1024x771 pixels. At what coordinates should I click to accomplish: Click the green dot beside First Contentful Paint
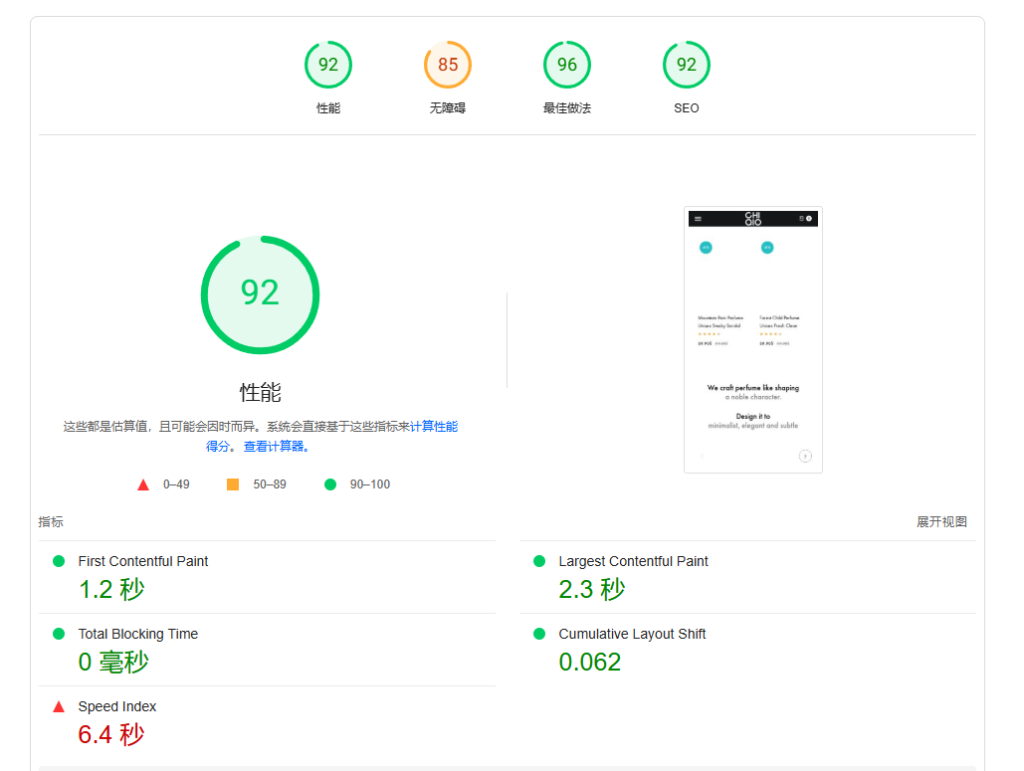[59, 561]
